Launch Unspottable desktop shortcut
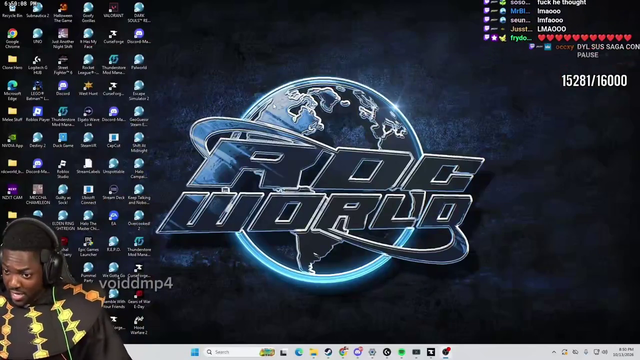The height and width of the screenshot is (360, 640). click(113, 167)
